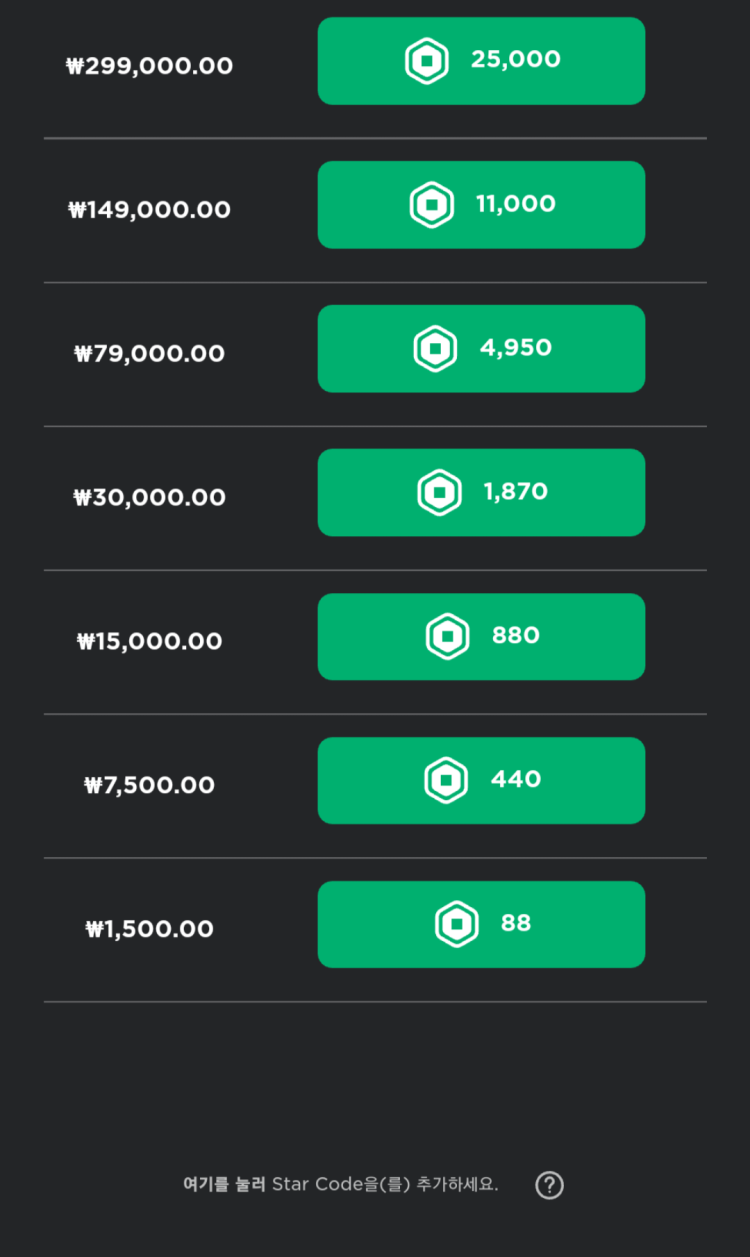Click the ₩79,000.00 price label
This screenshot has height=1257, width=750.
[150, 354]
